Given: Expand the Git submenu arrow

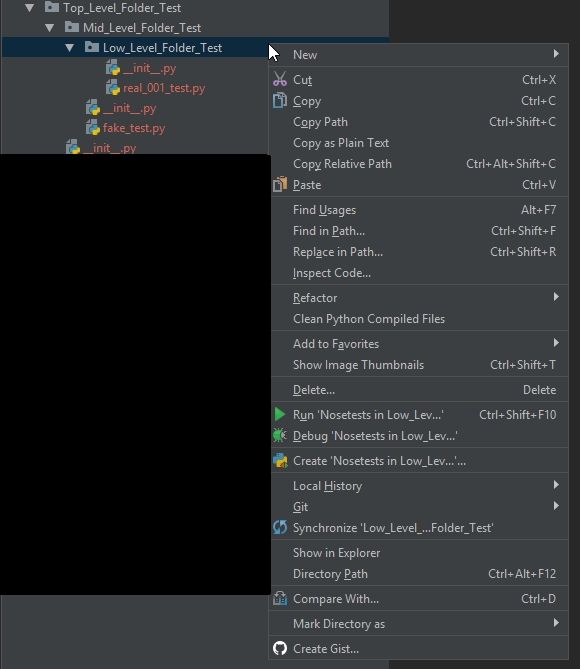Looking at the screenshot, I should click(x=556, y=506).
